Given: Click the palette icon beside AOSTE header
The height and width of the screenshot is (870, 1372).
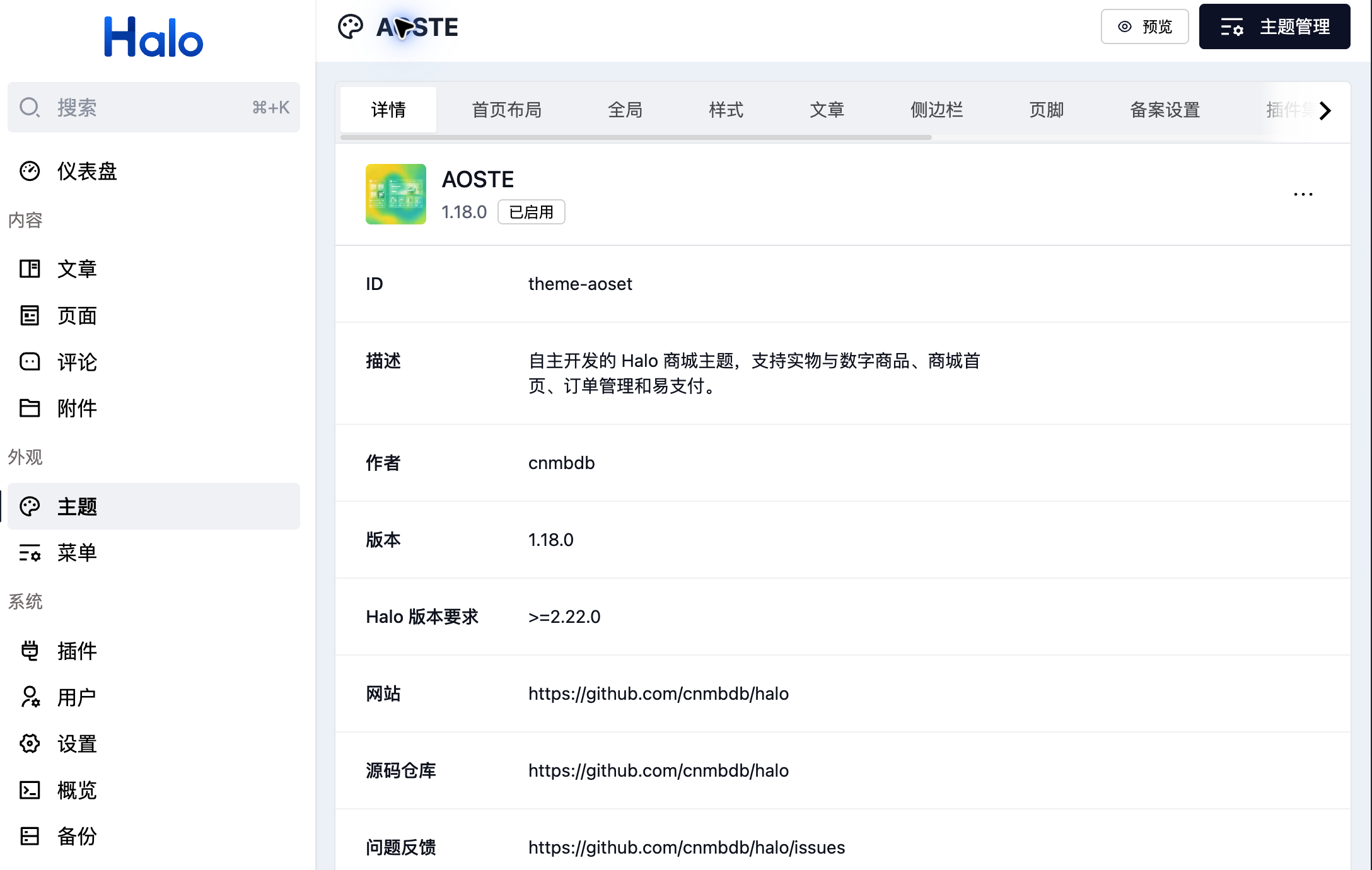Looking at the screenshot, I should (x=351, y=27).
